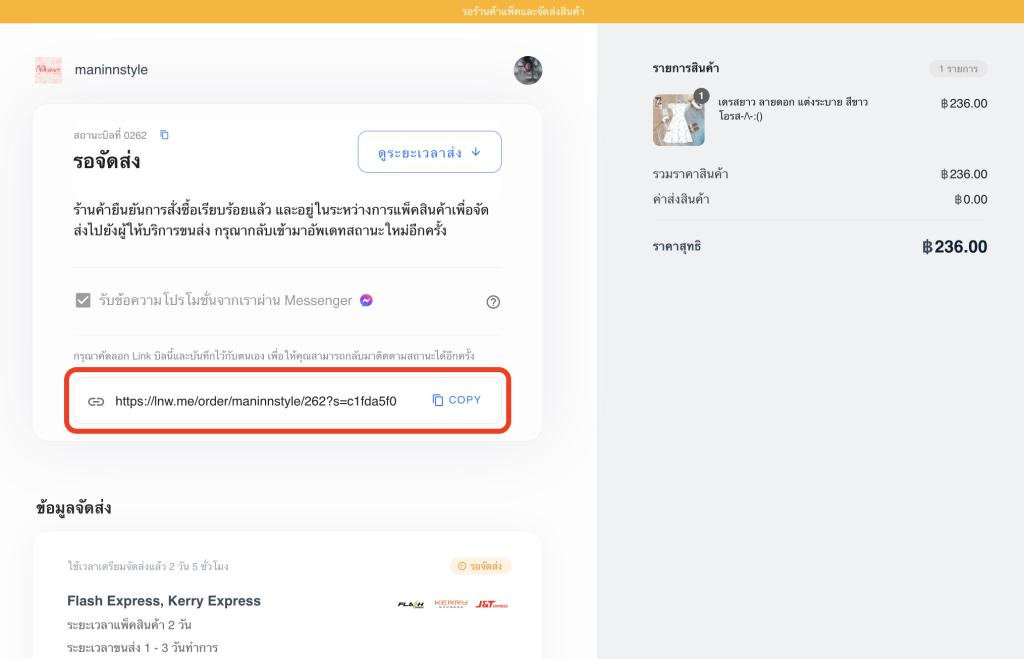
Task: Click the รอจัดส่ง status heading
Action: [106, 161]
